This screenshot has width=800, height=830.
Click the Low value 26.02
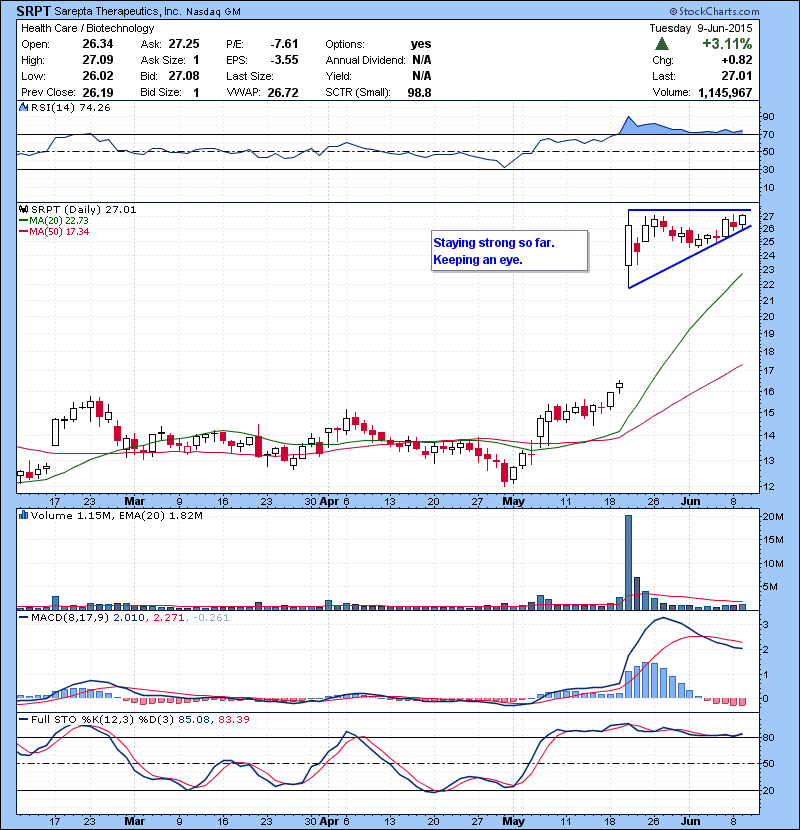pos(98,76)
